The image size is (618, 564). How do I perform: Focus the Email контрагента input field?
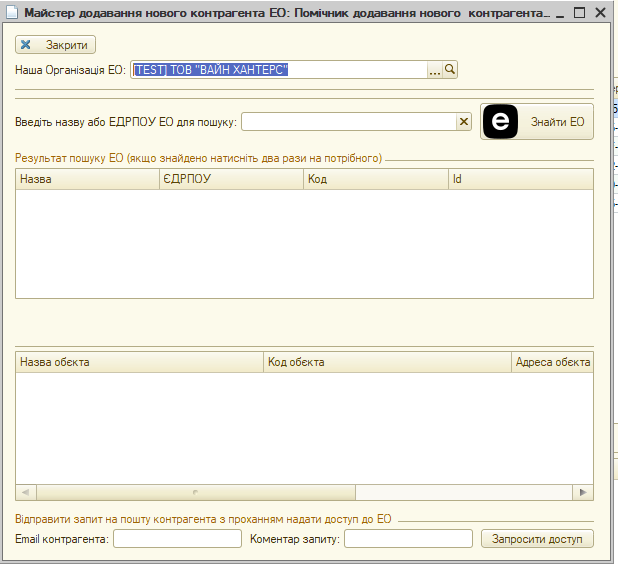pyautogui.click(x=177, y=539)
